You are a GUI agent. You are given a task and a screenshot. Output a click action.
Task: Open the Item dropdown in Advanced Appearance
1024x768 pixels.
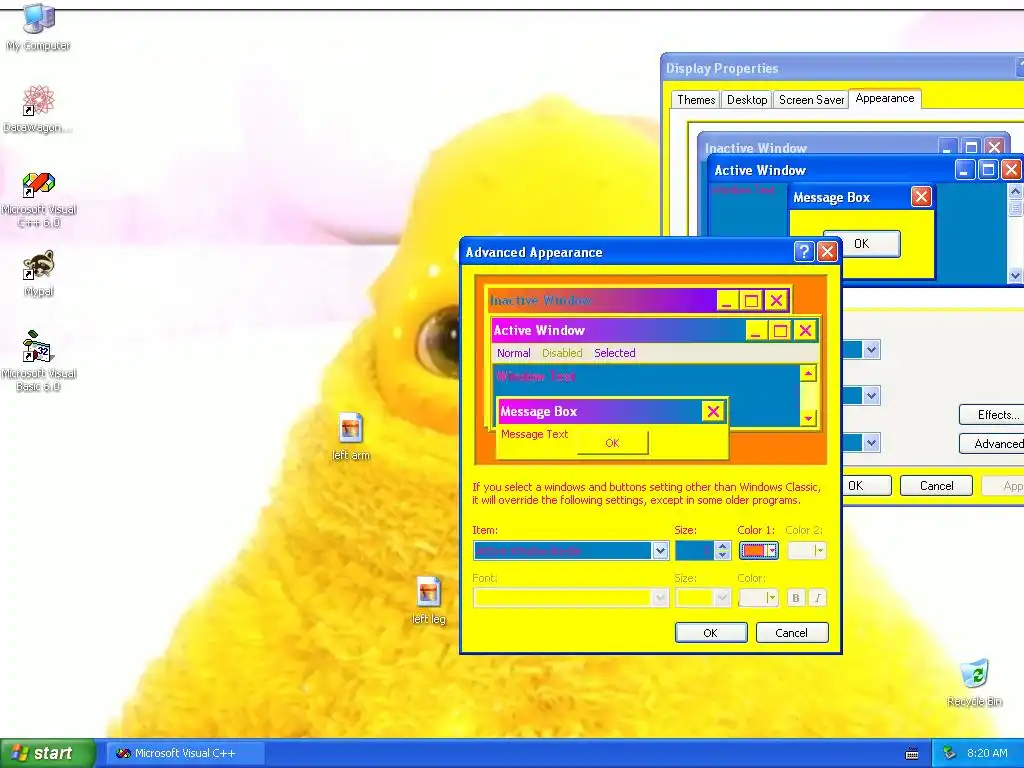pyautogui.click(x=660, y=551)
